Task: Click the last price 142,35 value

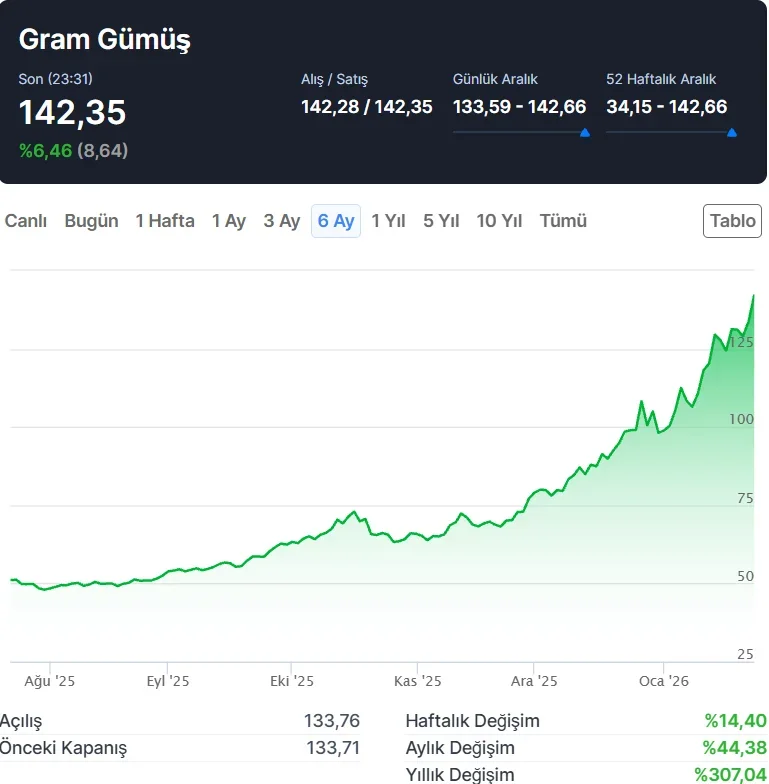Action: (73, 113)
